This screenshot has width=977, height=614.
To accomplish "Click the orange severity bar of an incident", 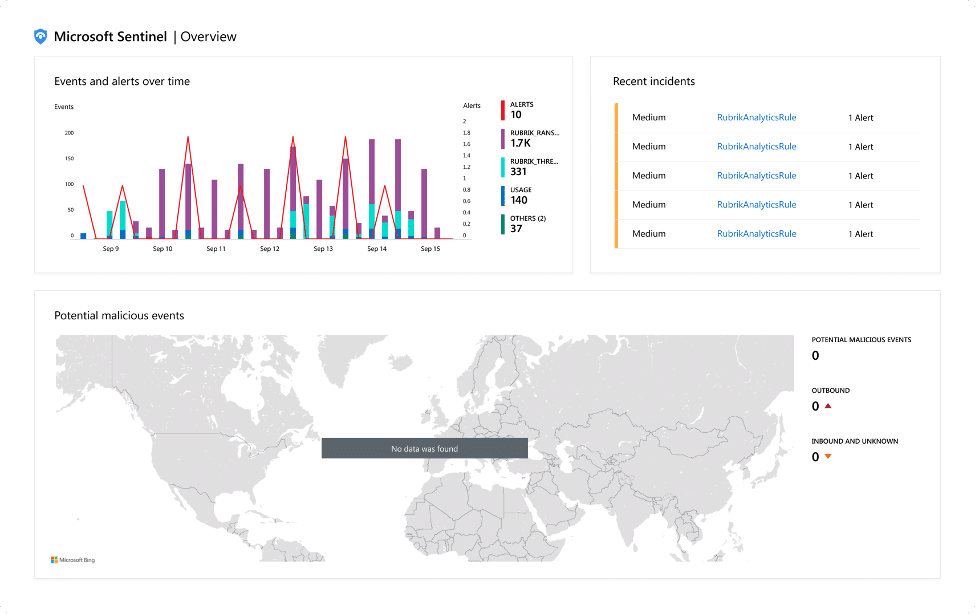I will [618, 117].
